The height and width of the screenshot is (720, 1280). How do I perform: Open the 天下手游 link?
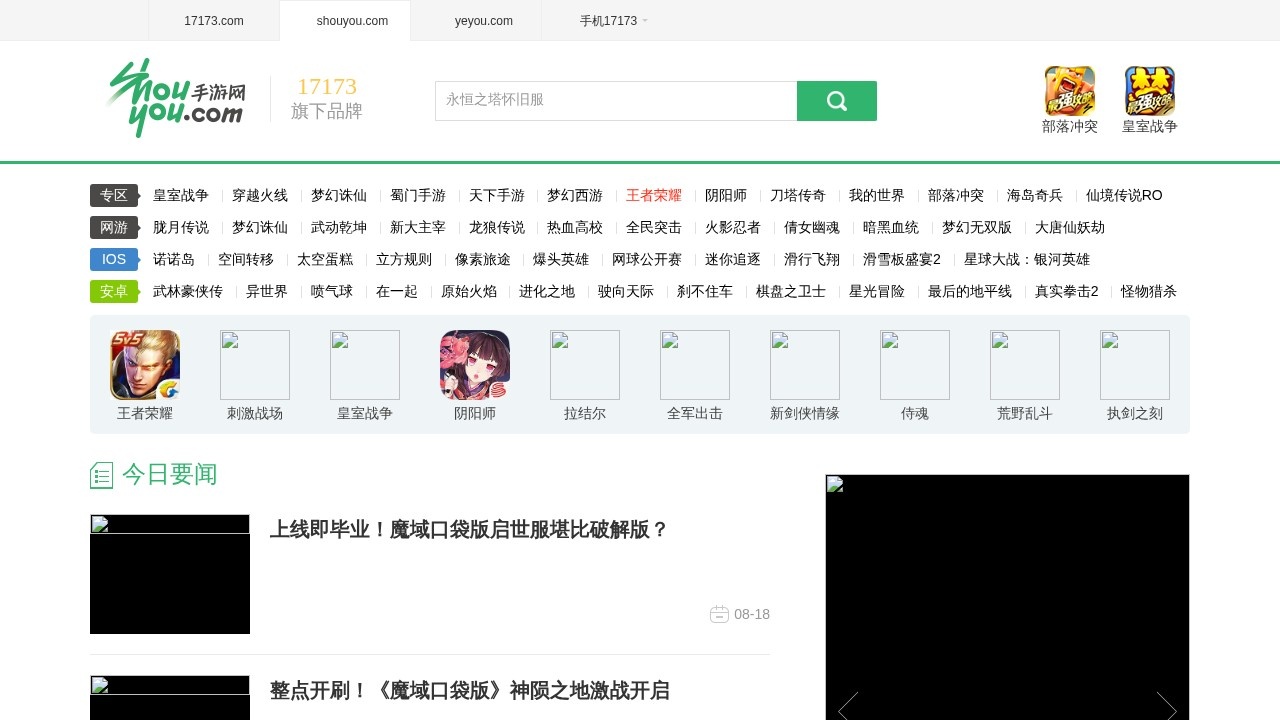[497, 195]
